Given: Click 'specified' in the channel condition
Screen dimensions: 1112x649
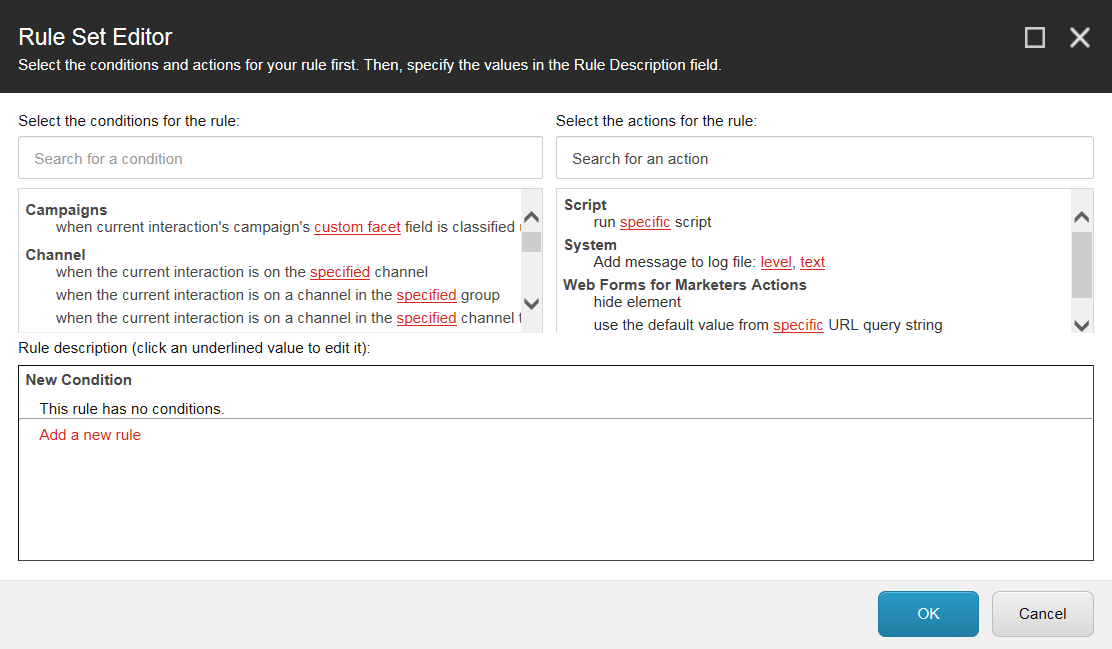Looking at the screenshot, I should pyautogui.click(x=340, y=272).
